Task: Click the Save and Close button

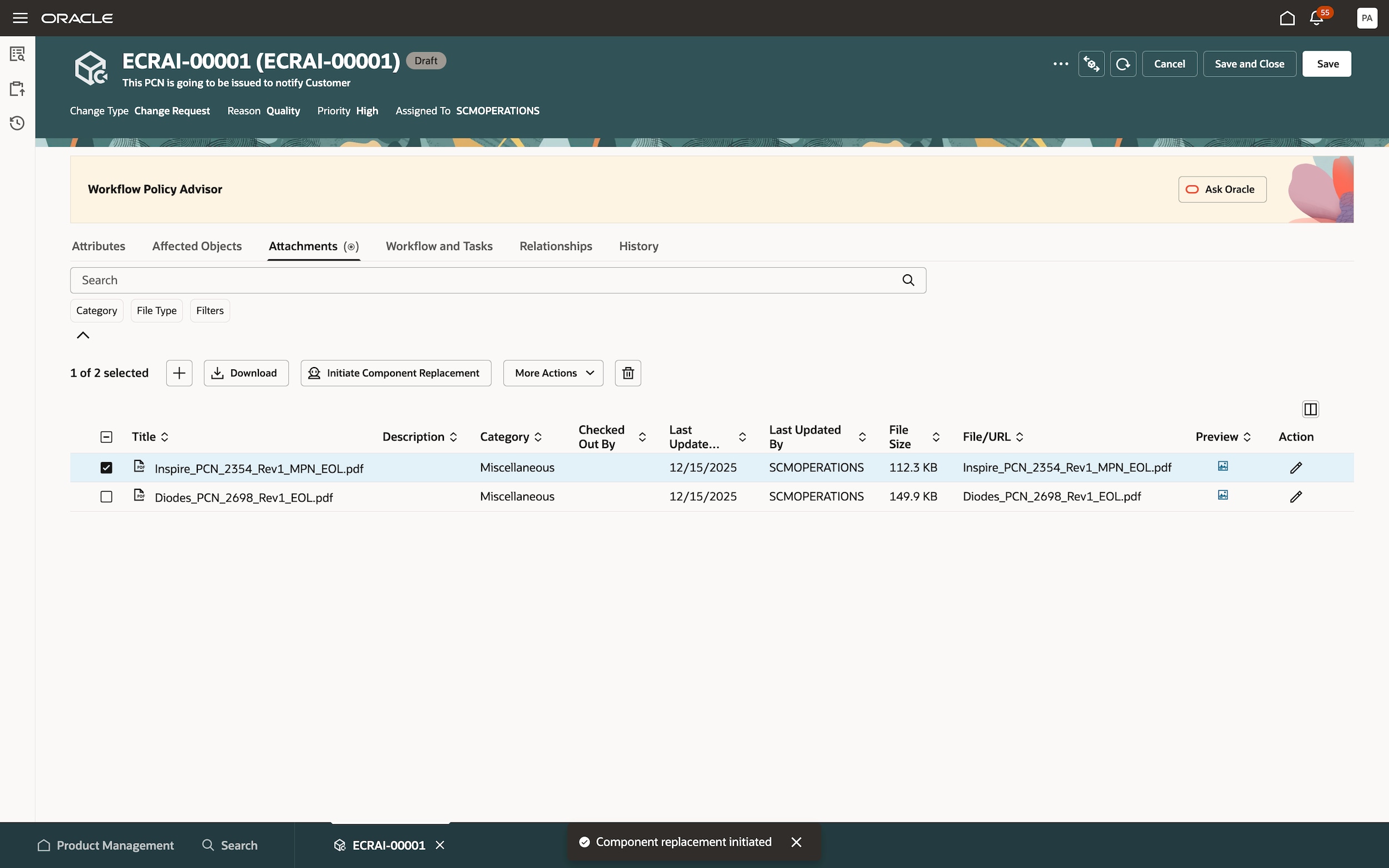Action: point(1249,64)
